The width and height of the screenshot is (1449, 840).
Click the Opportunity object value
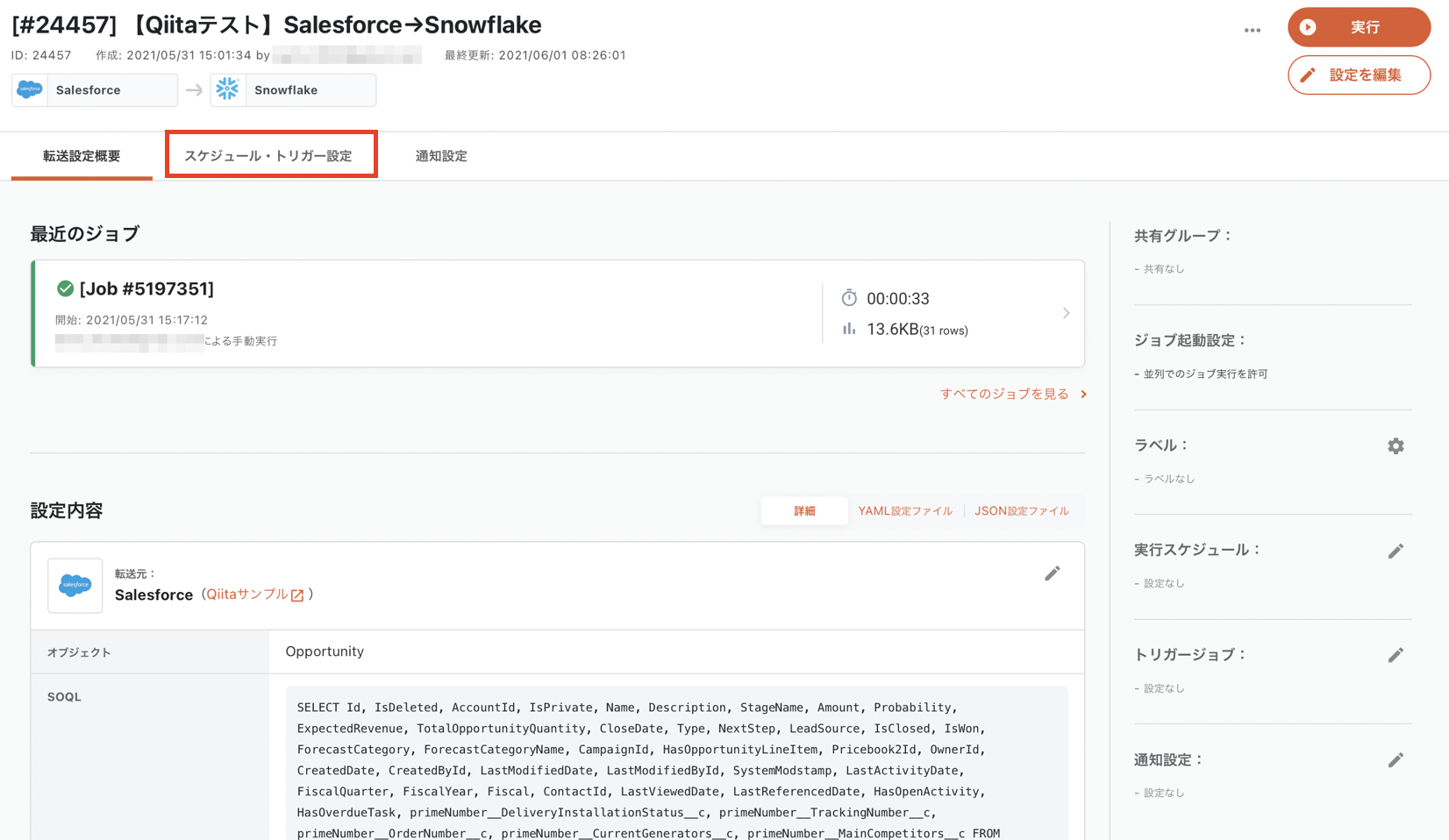325,651
